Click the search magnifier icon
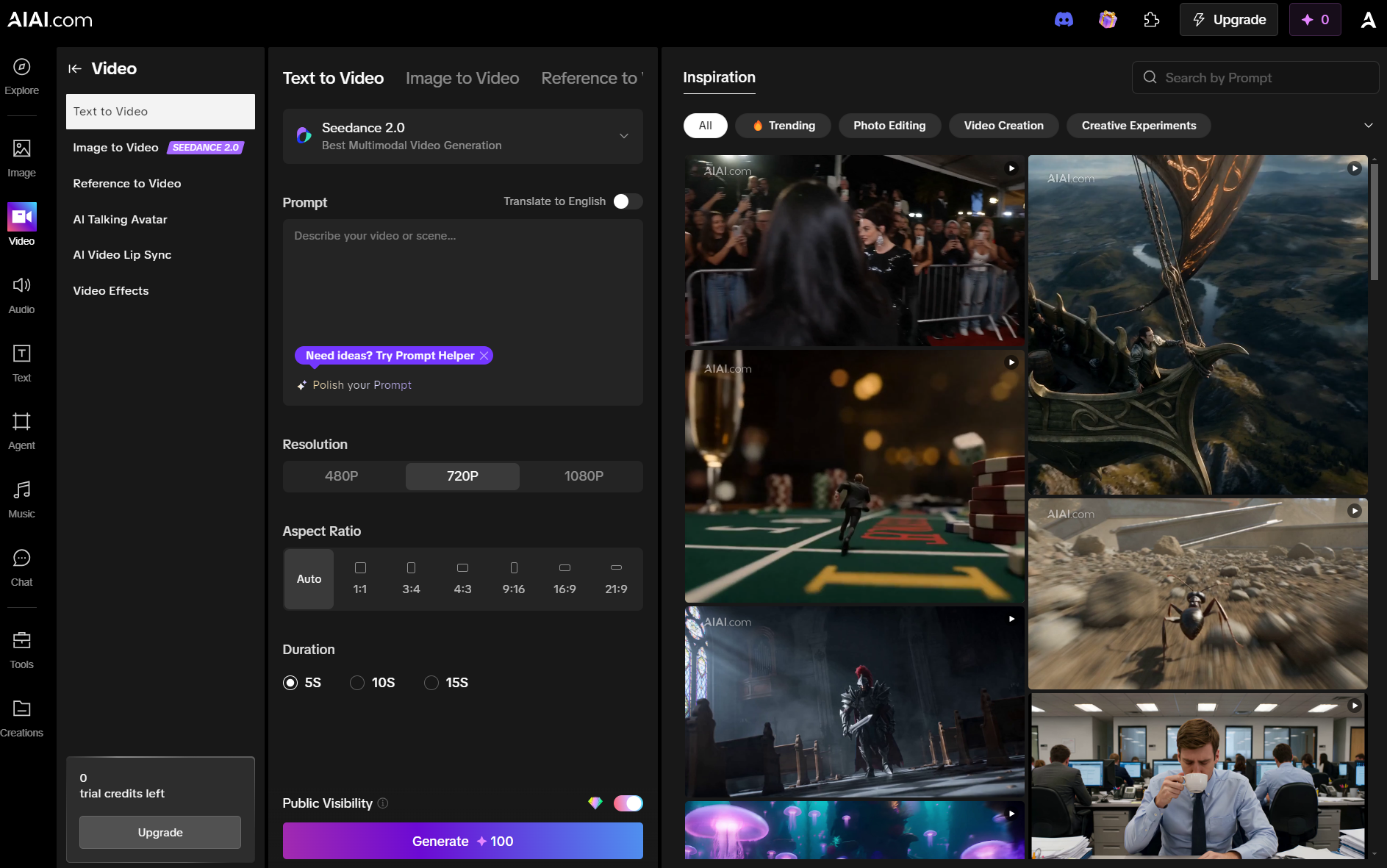 click(x=1150, y=77)
